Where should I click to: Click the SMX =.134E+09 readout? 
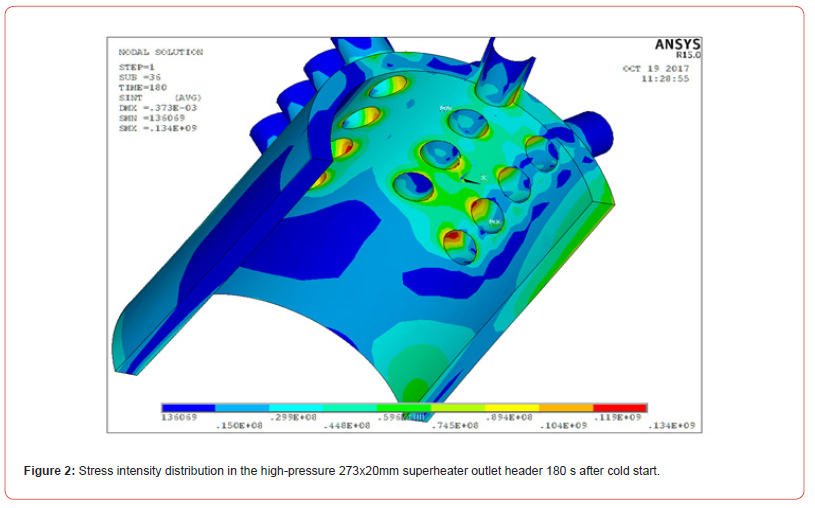pyautogui.click(x=158, y=128)
